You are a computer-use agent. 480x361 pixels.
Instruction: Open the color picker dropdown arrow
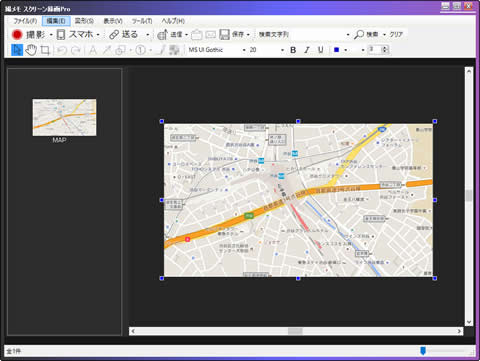[346, 50]
